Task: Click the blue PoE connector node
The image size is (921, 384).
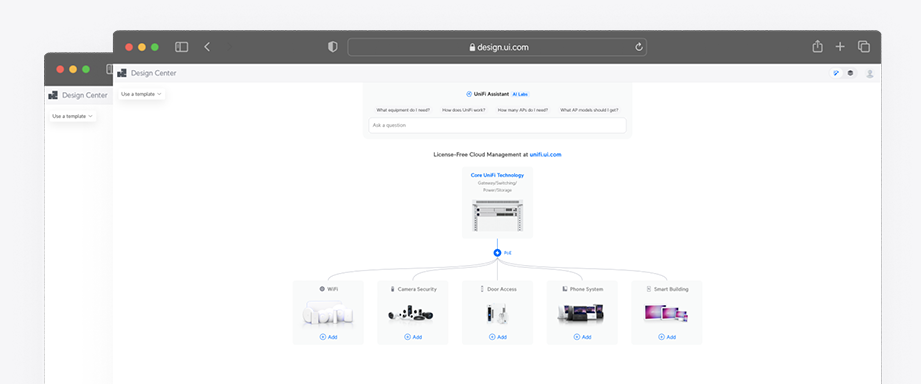Action: (497, 252)
